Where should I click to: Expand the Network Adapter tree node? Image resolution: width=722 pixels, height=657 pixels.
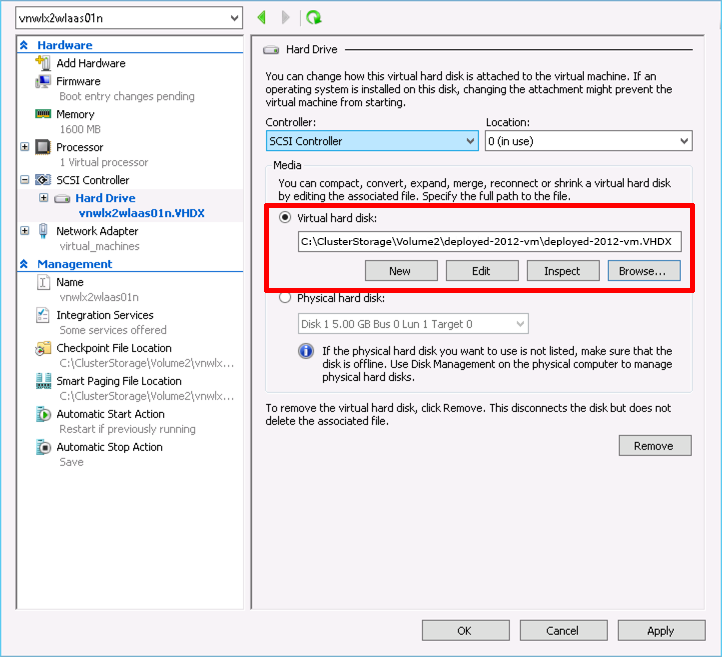(x=24, y=231)
